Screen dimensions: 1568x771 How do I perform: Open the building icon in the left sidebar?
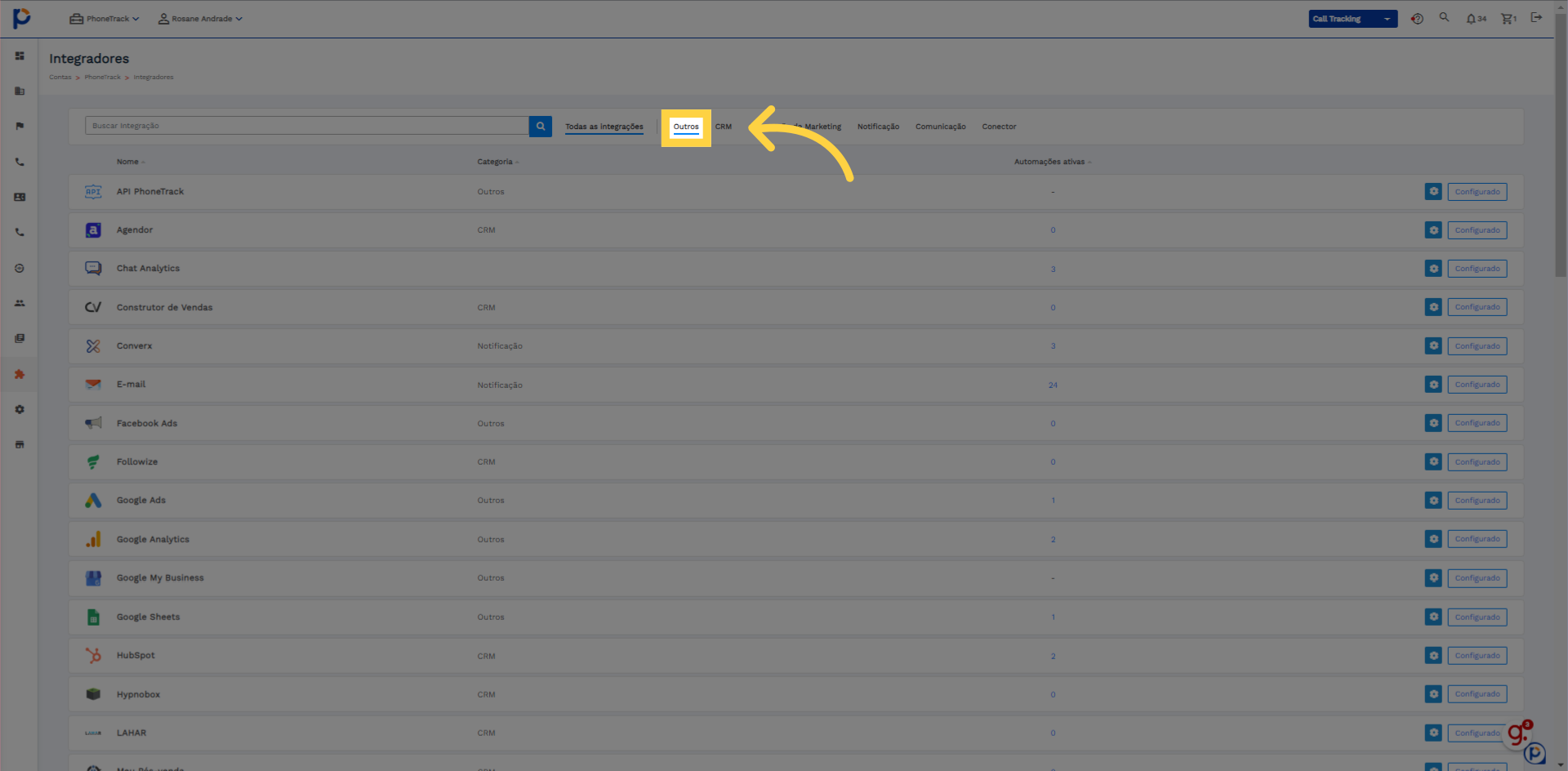(x=20, y=91)
